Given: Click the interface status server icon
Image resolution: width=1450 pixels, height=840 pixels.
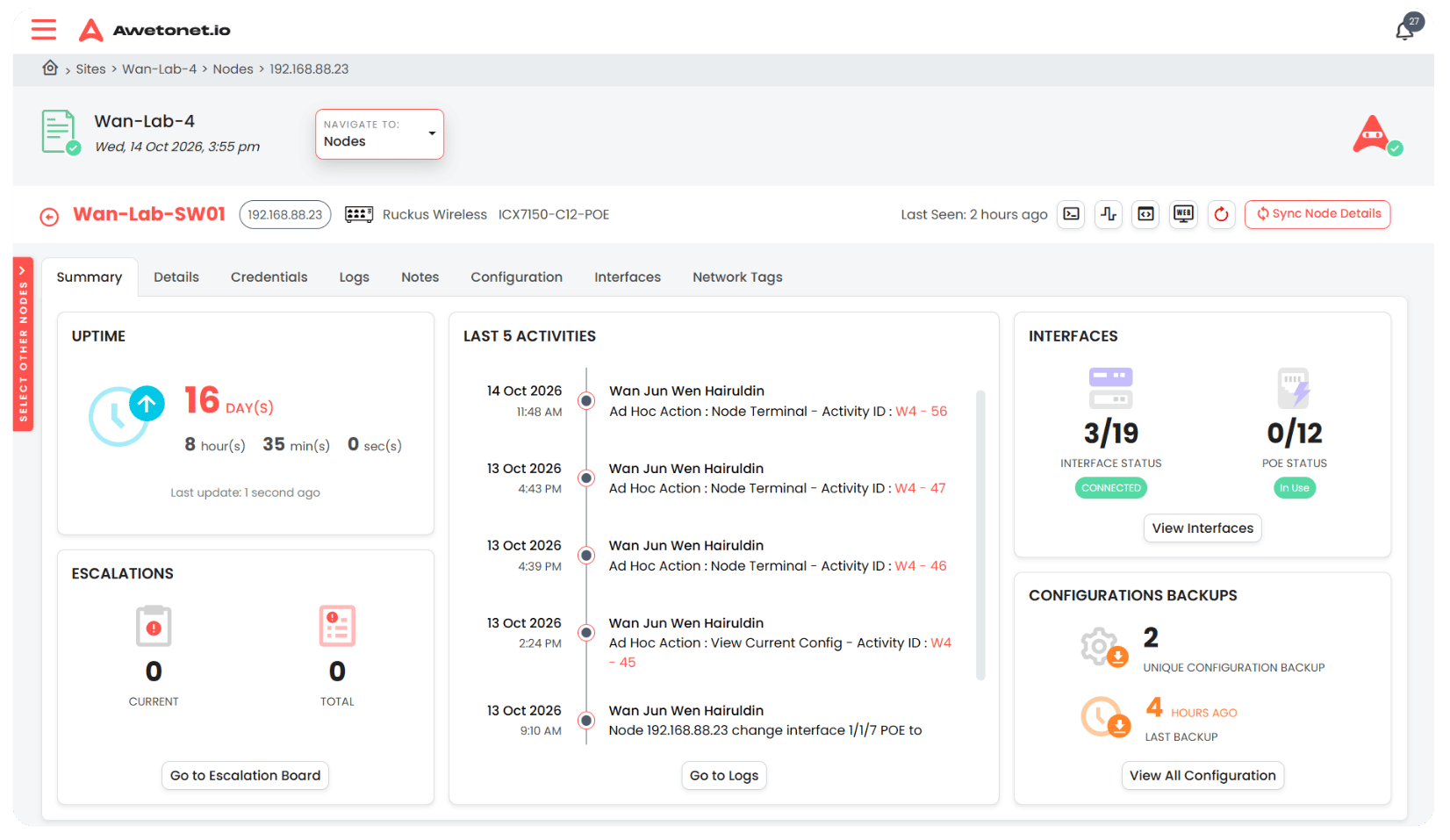Looking at the screenshot, I should [1110, 388].
